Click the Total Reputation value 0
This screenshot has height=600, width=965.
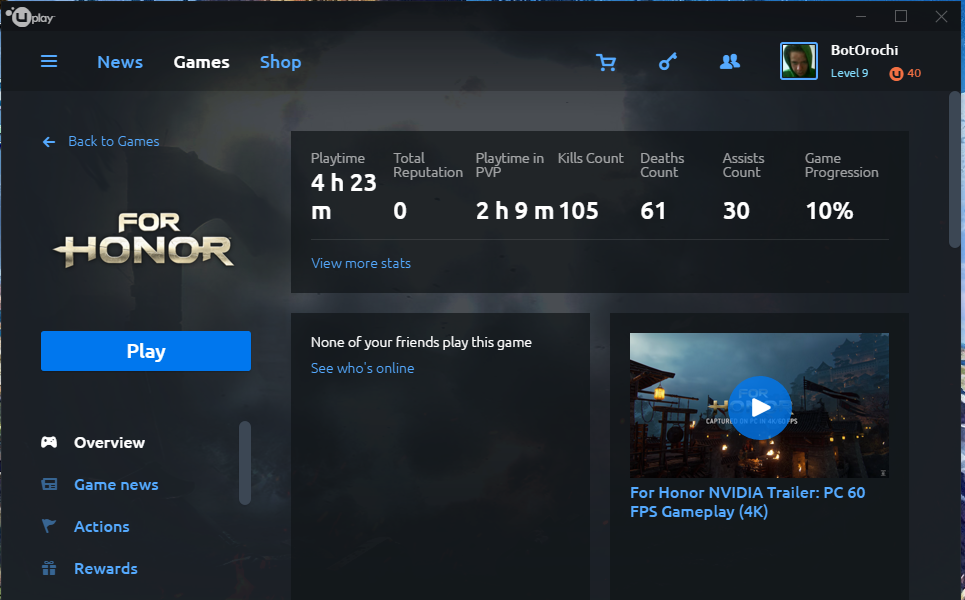pos(400,211)
